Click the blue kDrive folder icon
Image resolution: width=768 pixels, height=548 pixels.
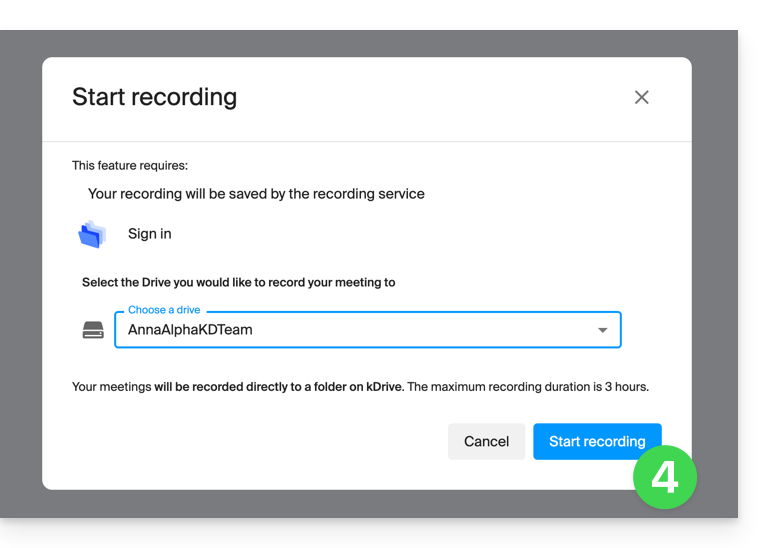(92, 234)
